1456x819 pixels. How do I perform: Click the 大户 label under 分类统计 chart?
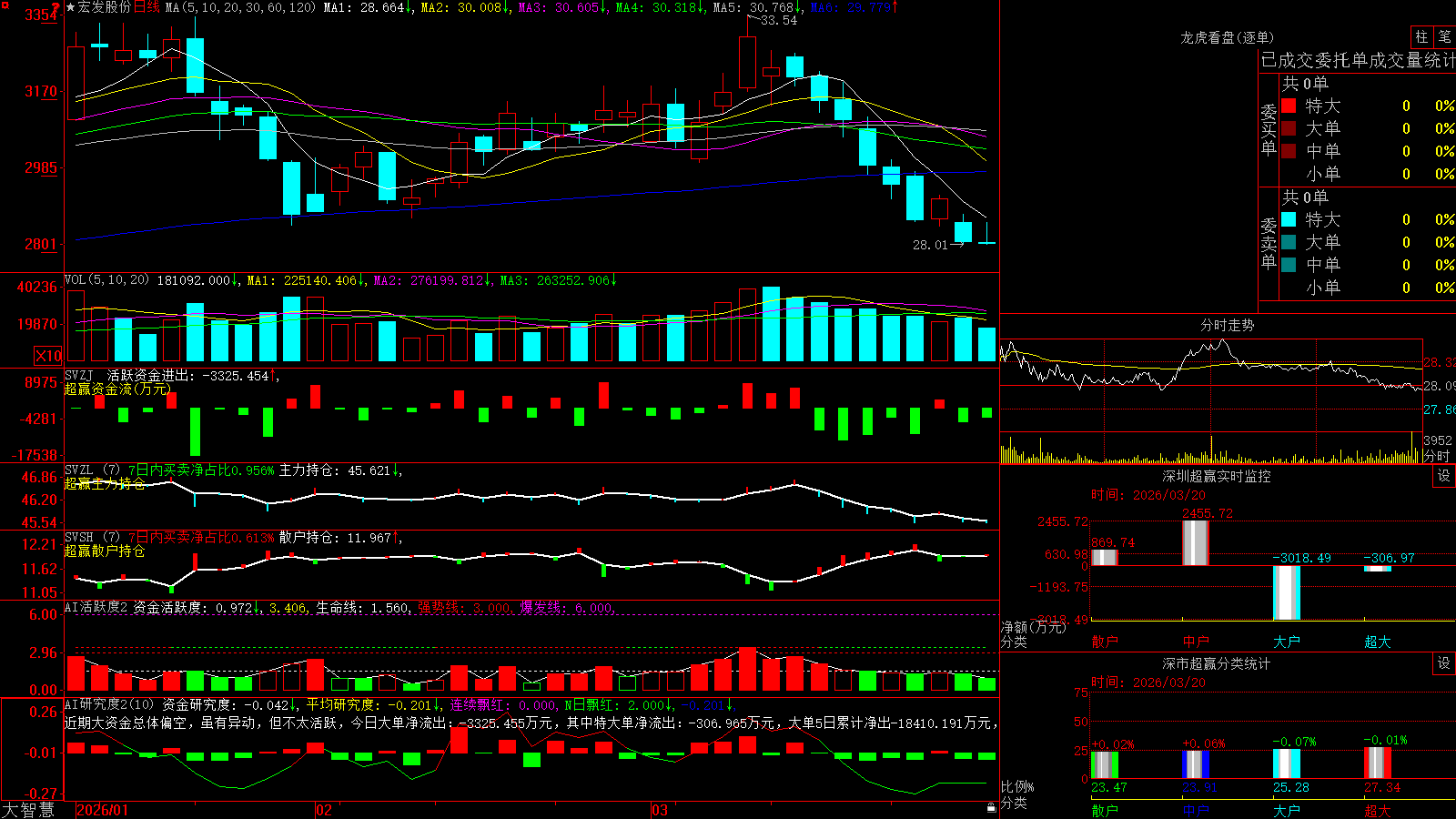click(1287, 811)
